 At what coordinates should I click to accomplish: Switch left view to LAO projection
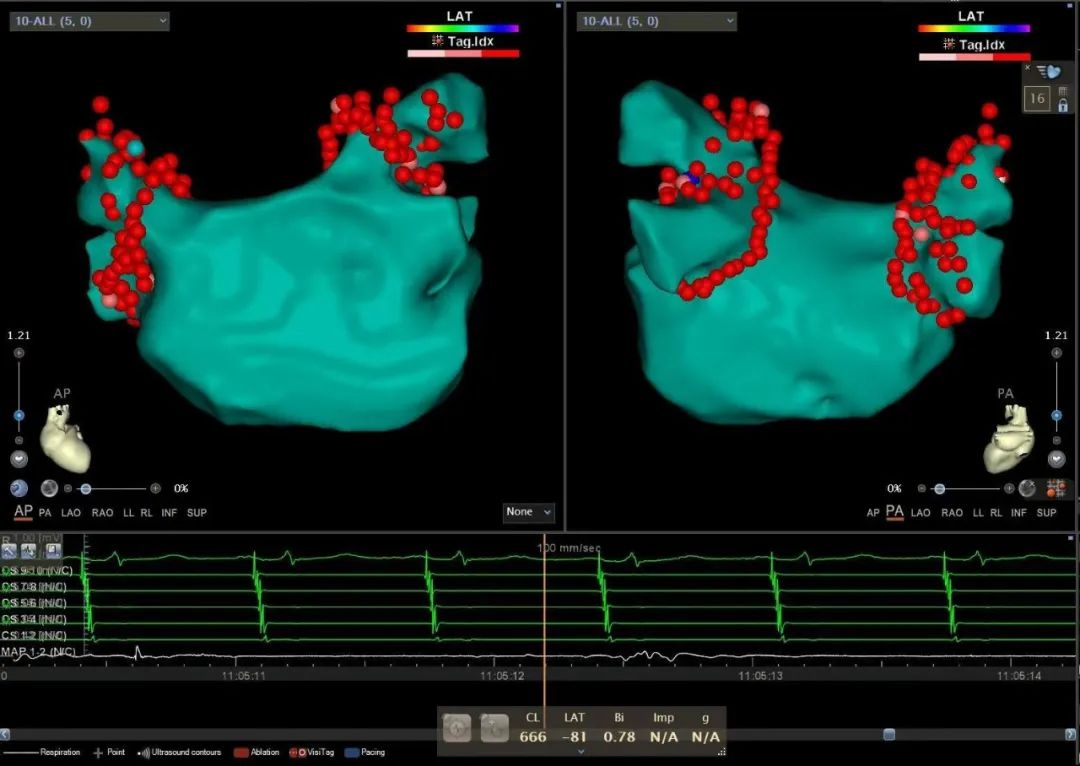tap(71, 513)
